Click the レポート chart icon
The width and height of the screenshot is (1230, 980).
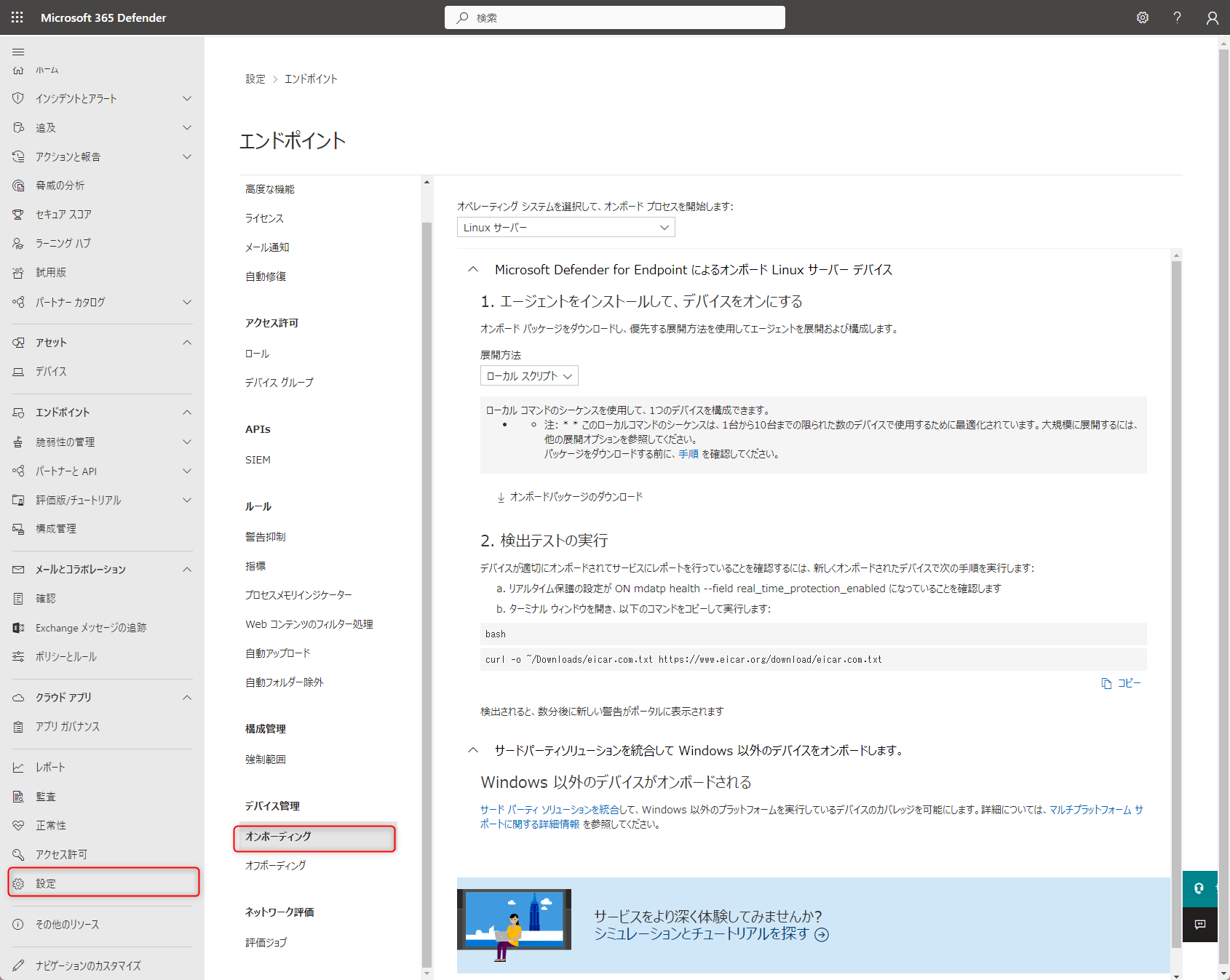18,768
